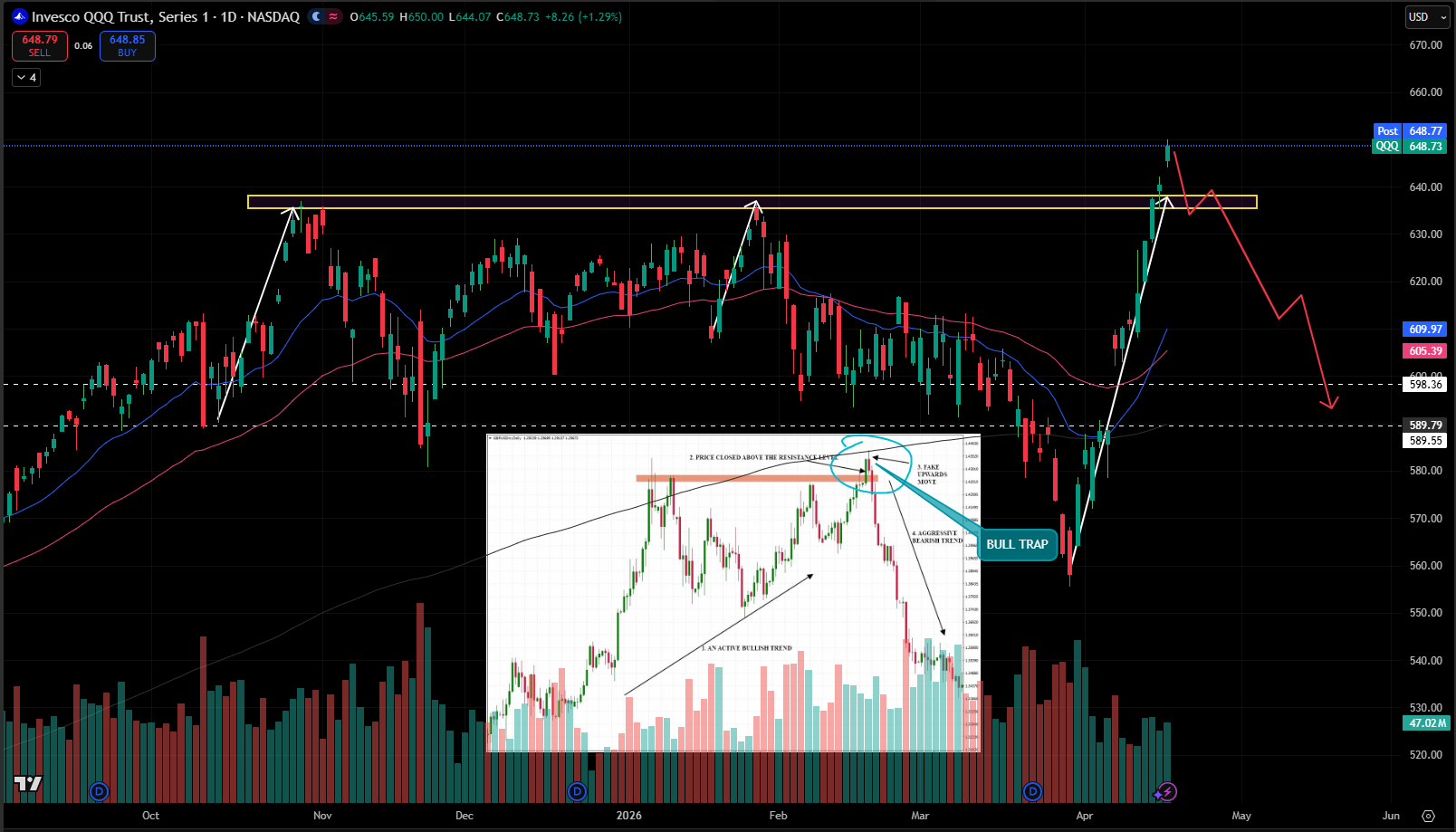Click the 620.00 price axis tick

pos(1426,282)
